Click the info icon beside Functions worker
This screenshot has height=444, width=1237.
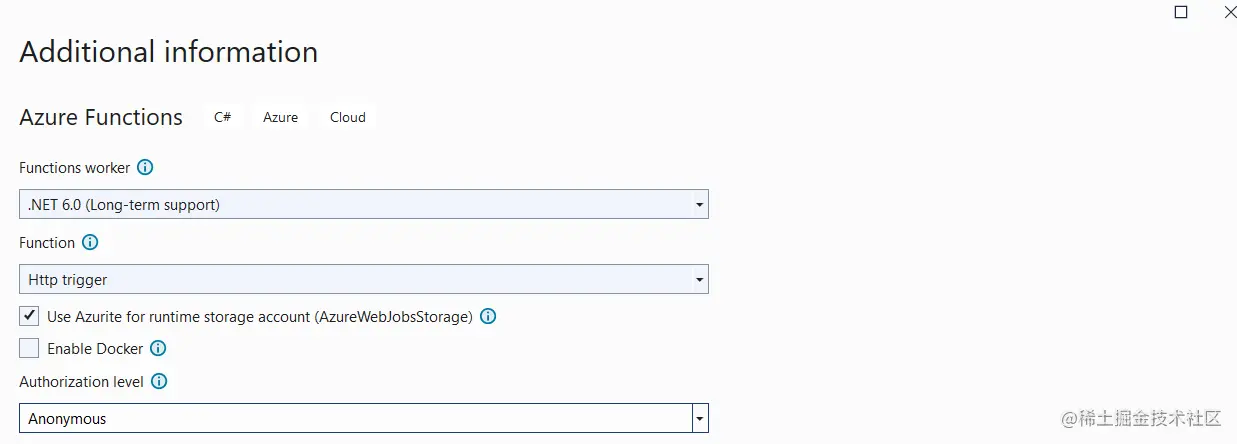[x=145, y=167]
